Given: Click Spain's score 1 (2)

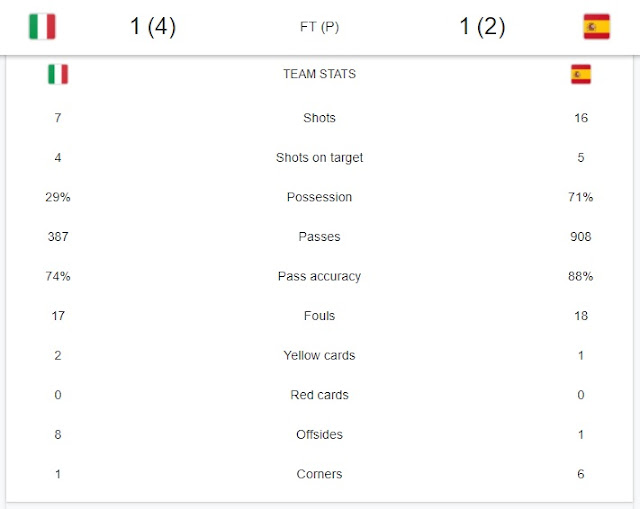Looking at the screenshot, I should [482, 27].
